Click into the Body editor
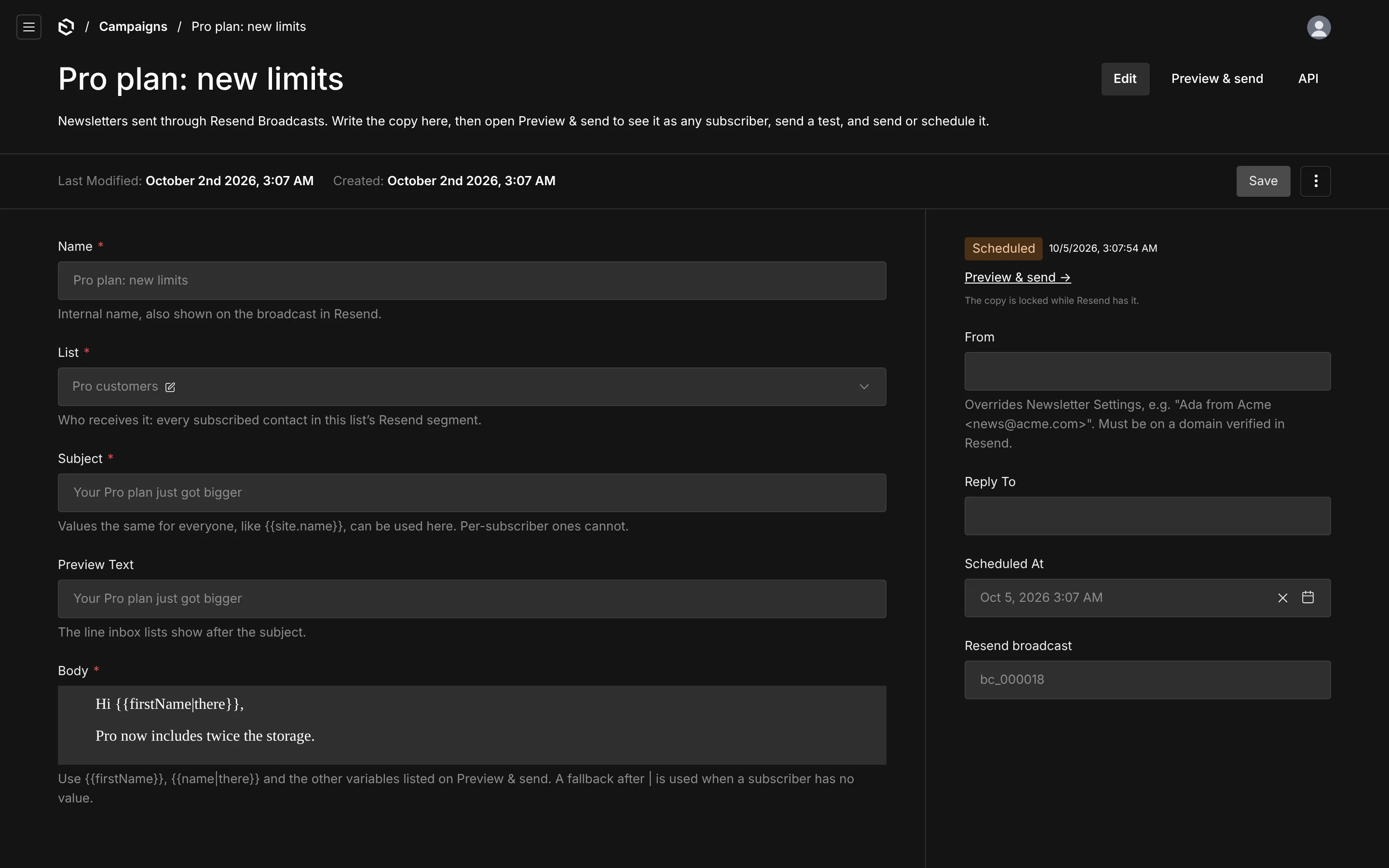The image size is (1389, 868). coord(472,726)
